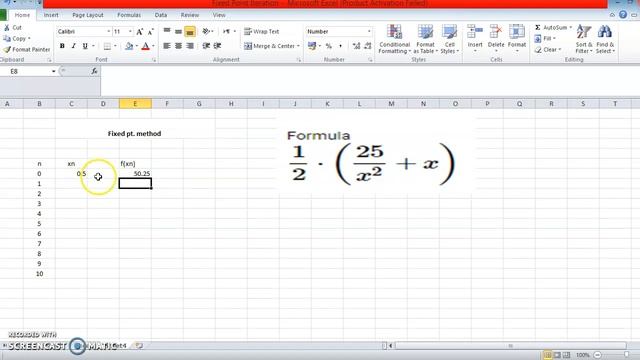640x360 pixels.
Task: Apply the Font Color red A
Action: coord(145,46)
